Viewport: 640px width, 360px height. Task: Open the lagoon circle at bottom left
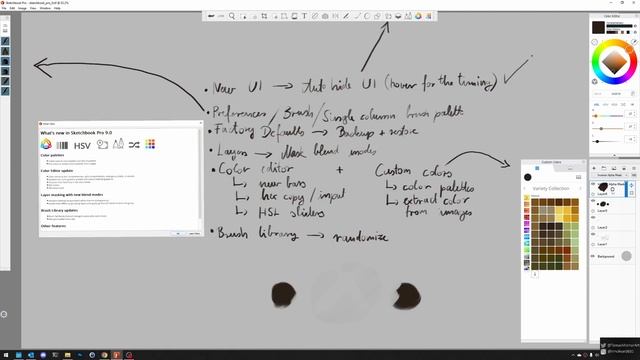[x=4, y=314]
